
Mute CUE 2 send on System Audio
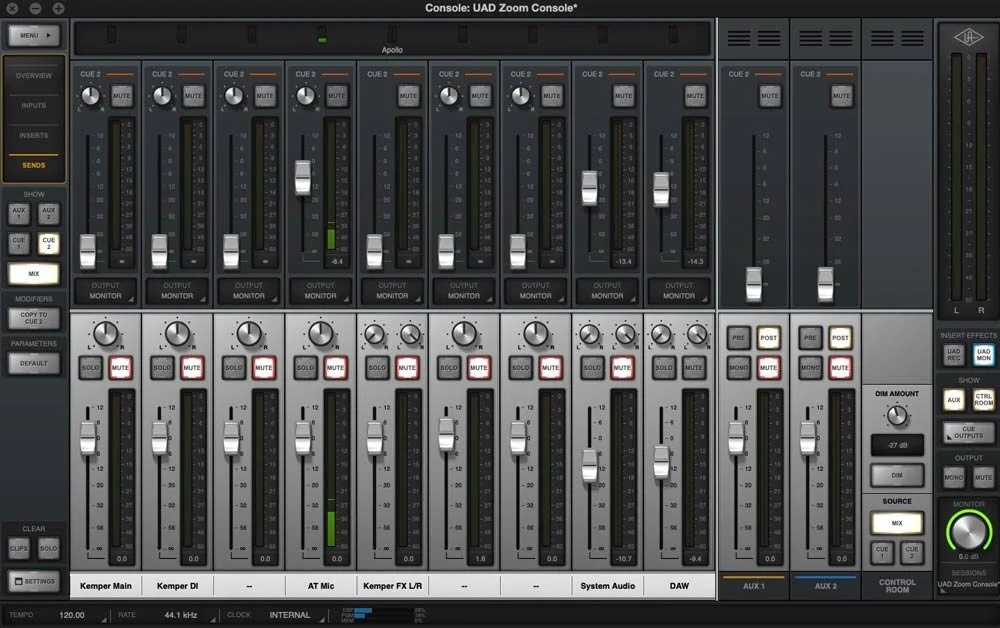pos(623,96)
